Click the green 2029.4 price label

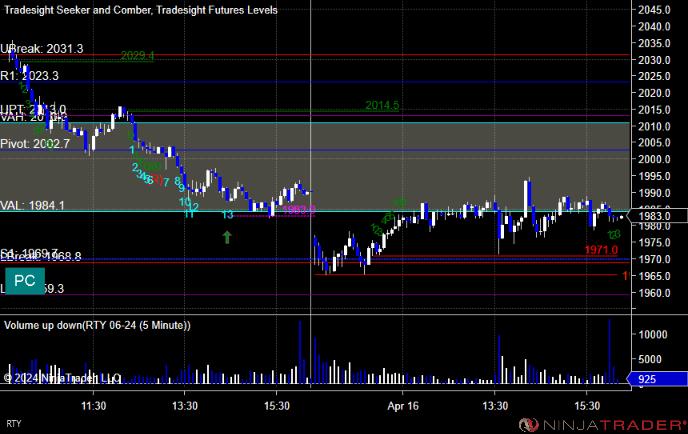click(137, 56)
